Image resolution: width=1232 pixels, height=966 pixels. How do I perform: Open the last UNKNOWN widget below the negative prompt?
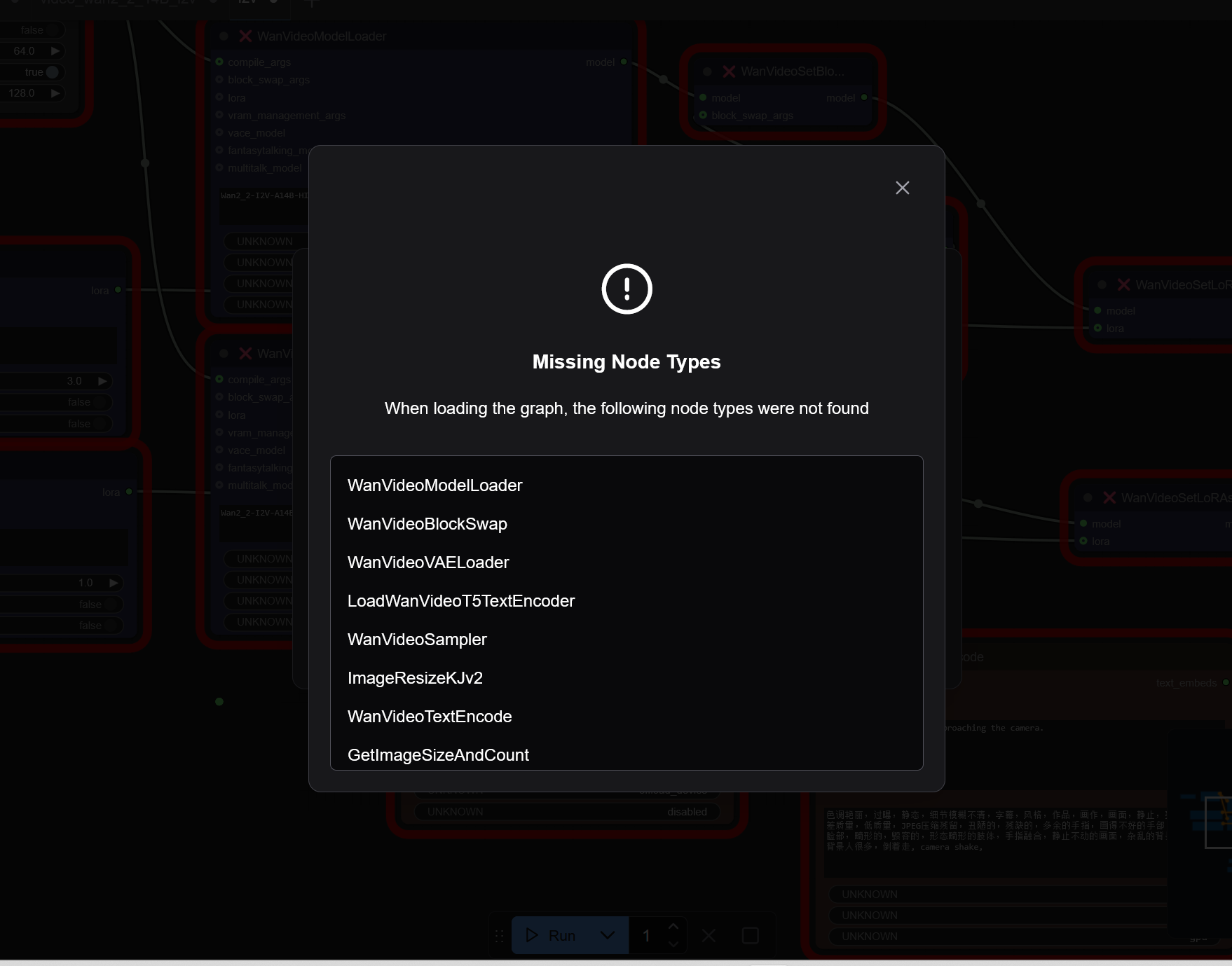click(998, 937)
